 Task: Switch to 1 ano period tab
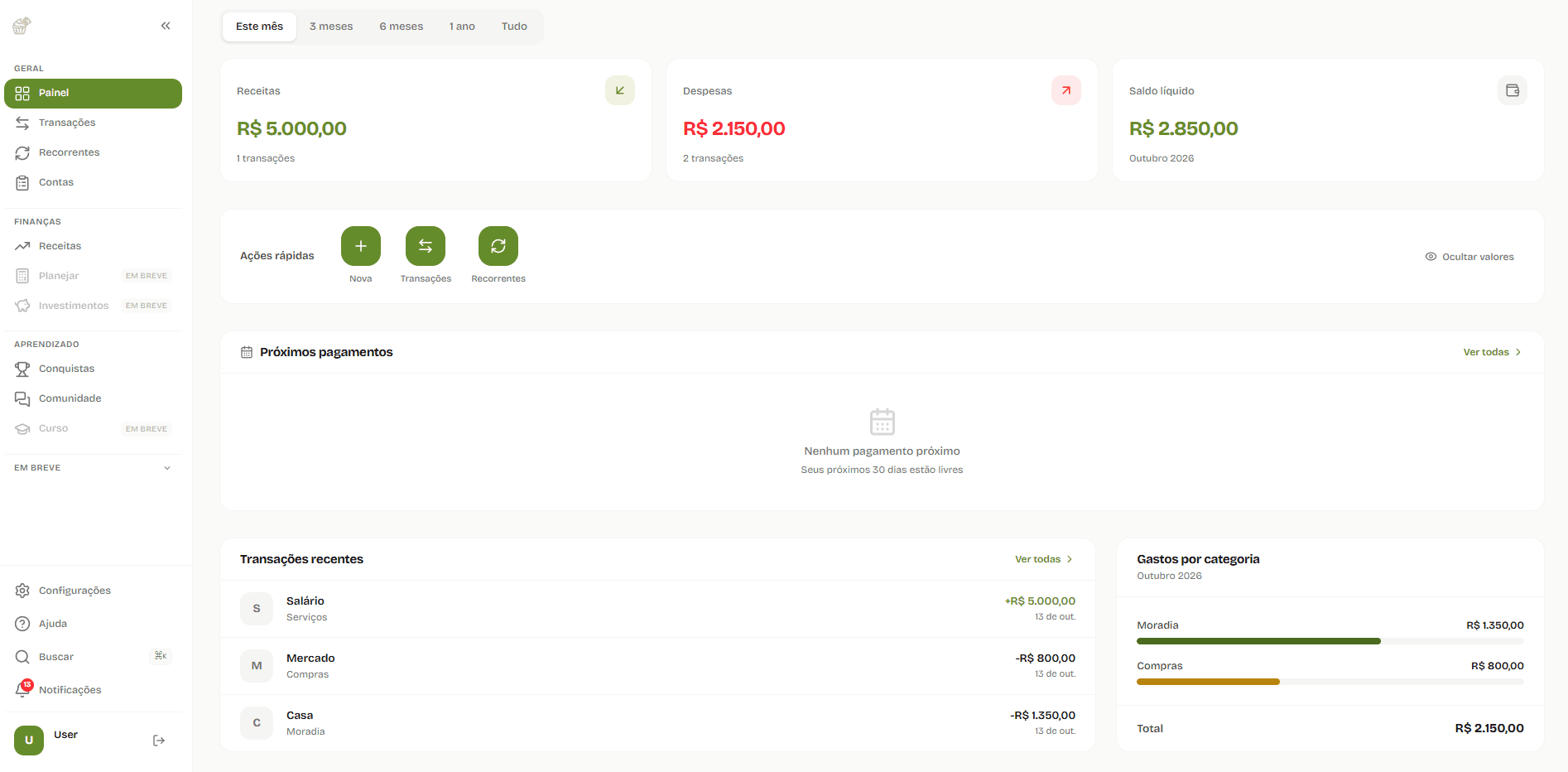click(462, 27)
